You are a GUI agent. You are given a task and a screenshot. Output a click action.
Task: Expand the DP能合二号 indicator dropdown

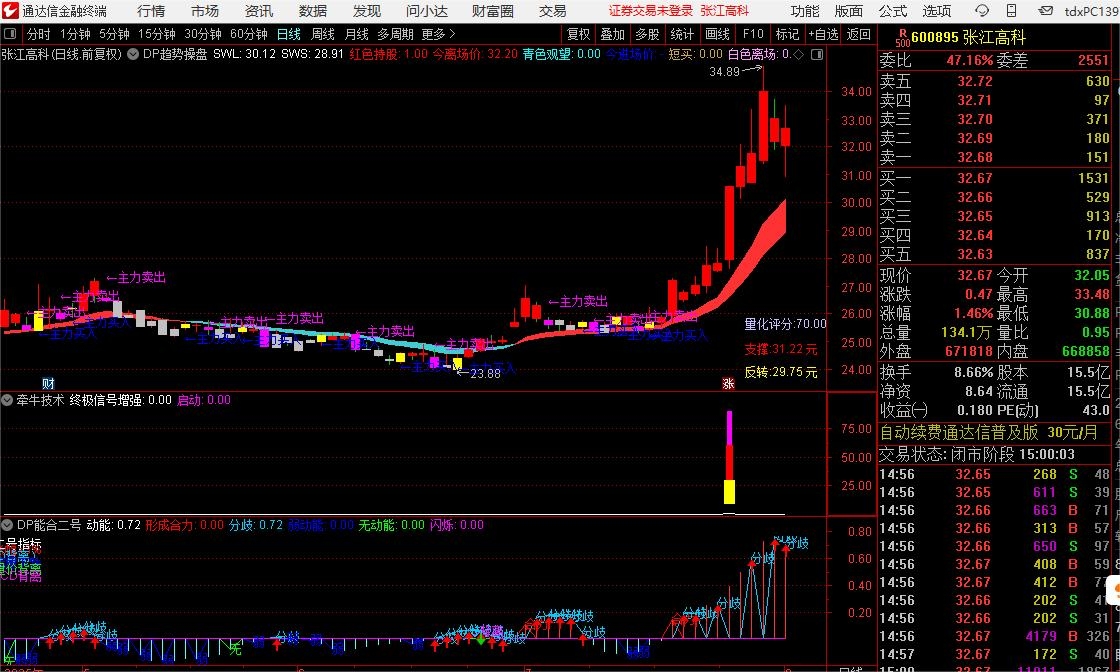click(x=7, y=526)
